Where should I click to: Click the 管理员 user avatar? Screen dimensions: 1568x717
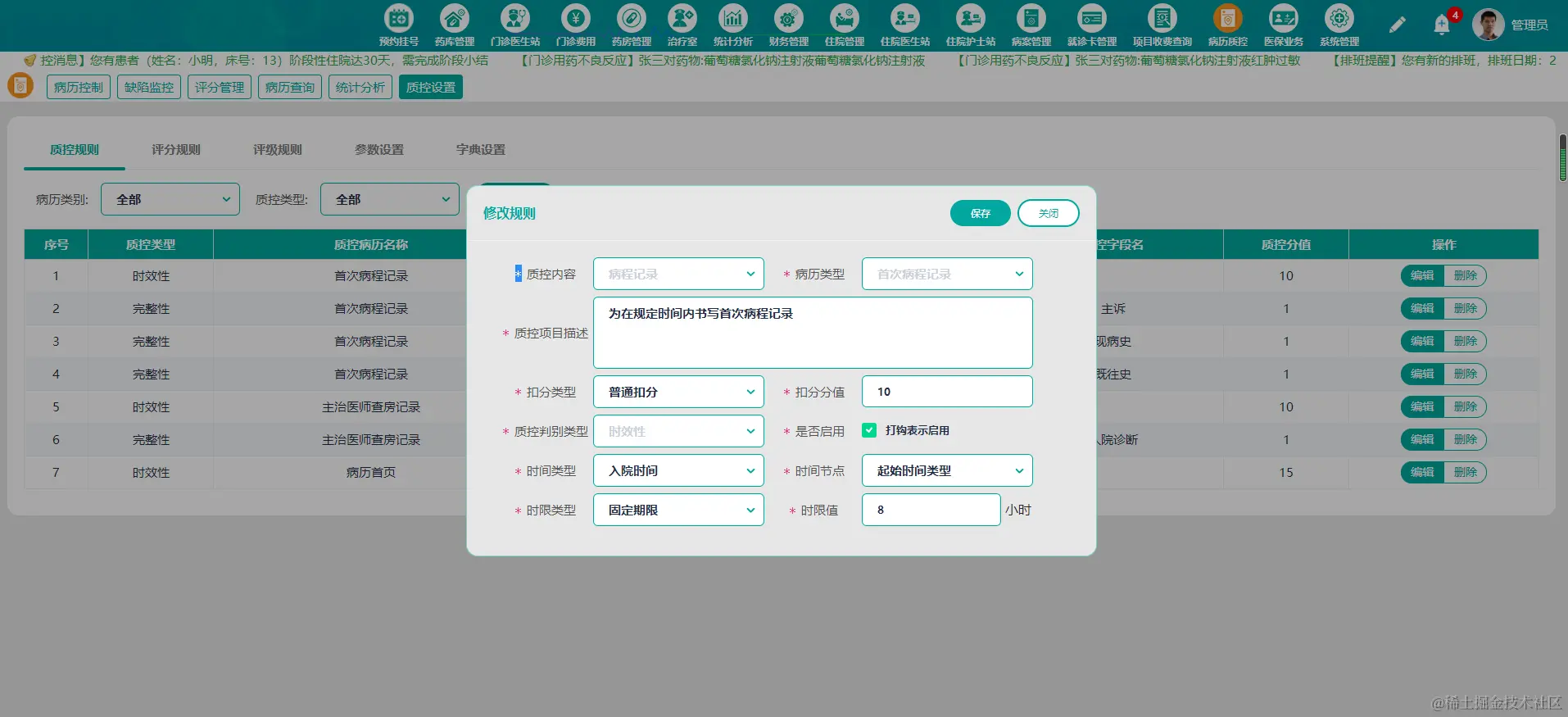click(x=1489, y=25)
